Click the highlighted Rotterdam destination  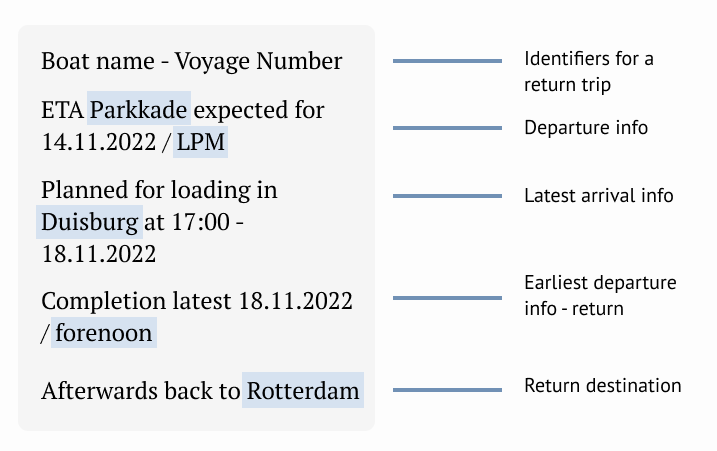click(303, 390)
